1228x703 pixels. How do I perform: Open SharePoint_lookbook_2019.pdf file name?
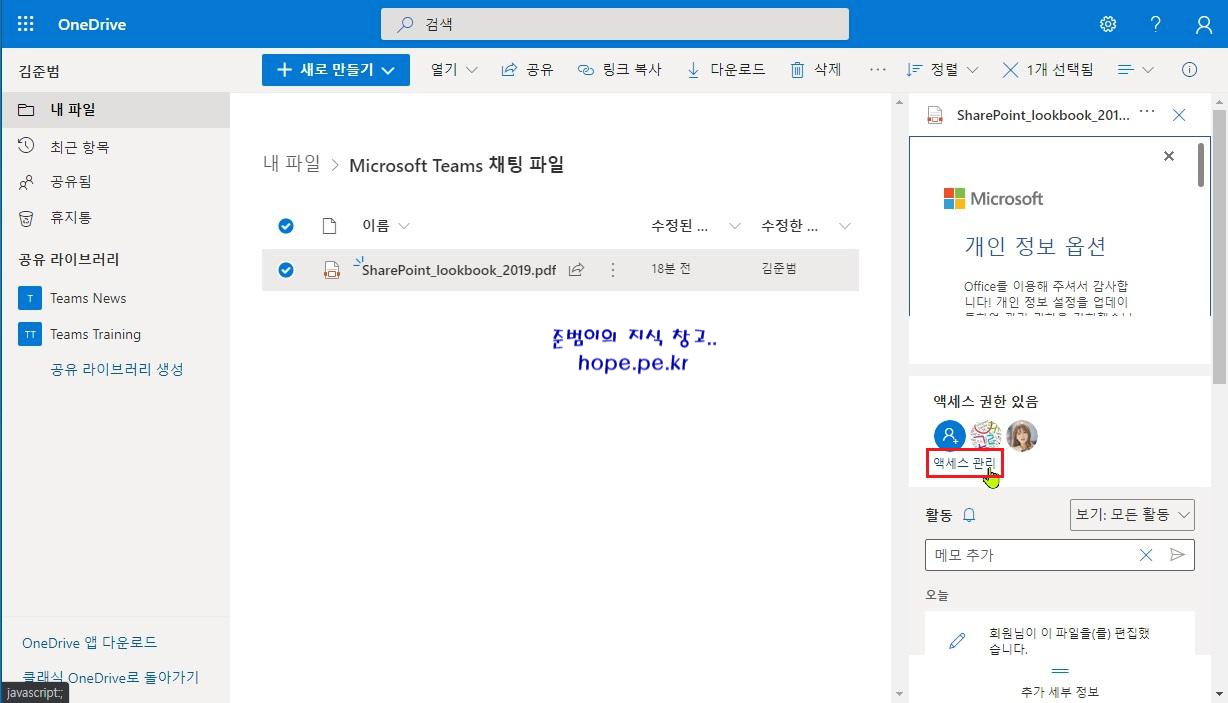point(459,270)
